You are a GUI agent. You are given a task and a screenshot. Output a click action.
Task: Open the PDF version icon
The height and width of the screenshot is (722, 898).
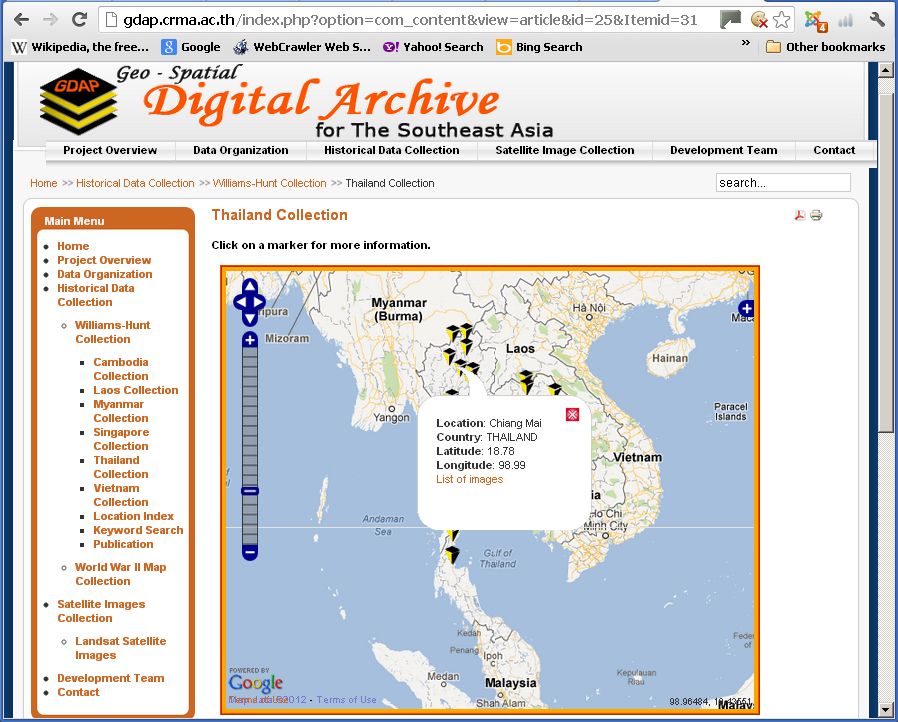click(800, 216)
